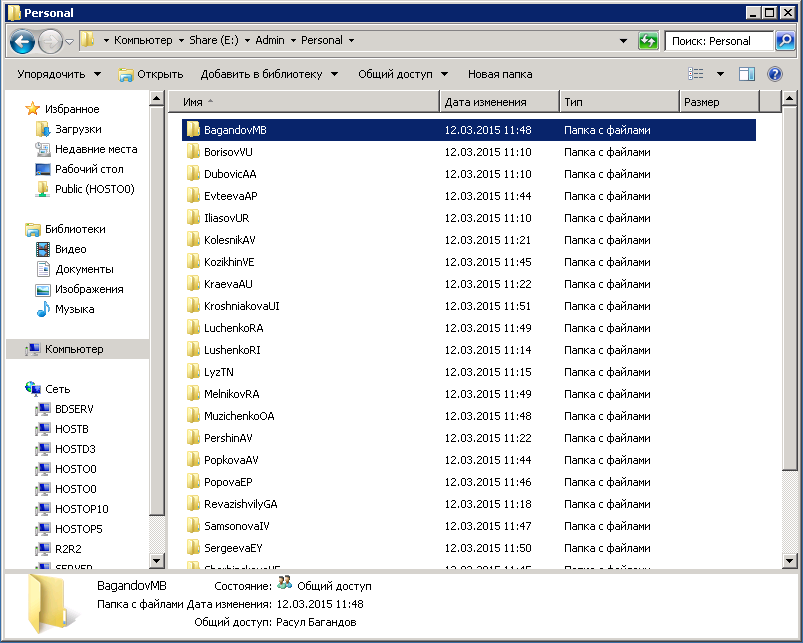This screenshot has width=803, height=643.
Task: Click the 'Admin' breadcrumb segment
Action: tap(270, 40)
